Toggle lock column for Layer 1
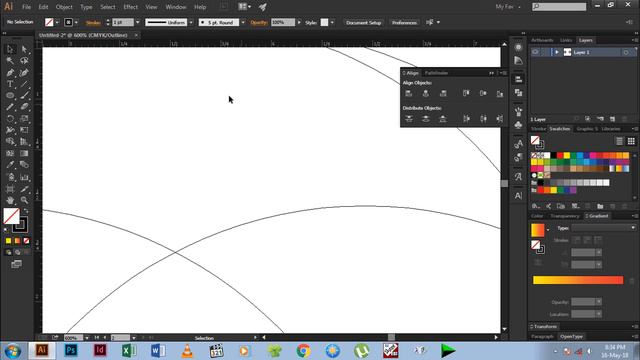 (x=546, y=52)
